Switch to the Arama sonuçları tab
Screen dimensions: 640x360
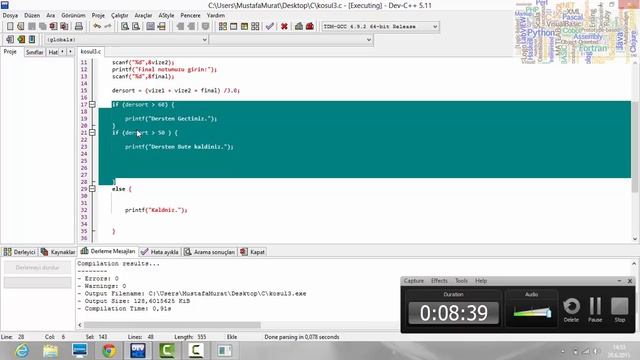pyautogui.click(x=209, y=252)
